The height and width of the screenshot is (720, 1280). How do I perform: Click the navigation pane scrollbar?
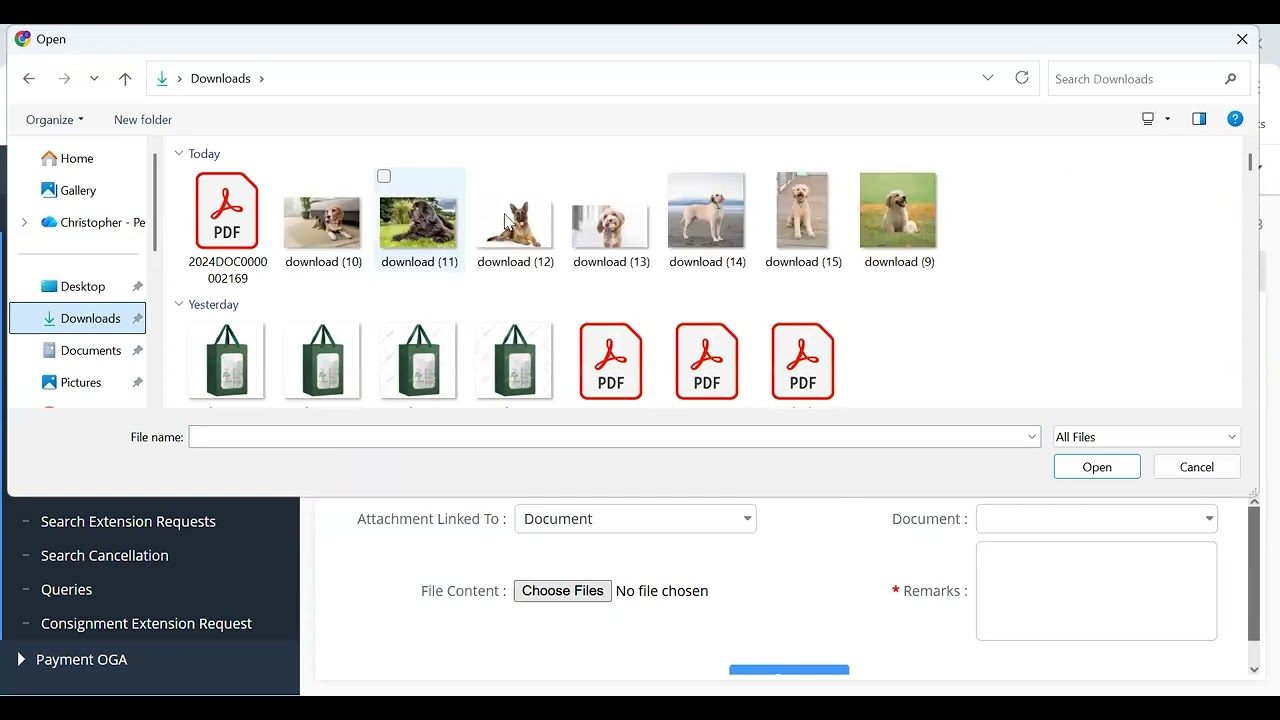155,202
